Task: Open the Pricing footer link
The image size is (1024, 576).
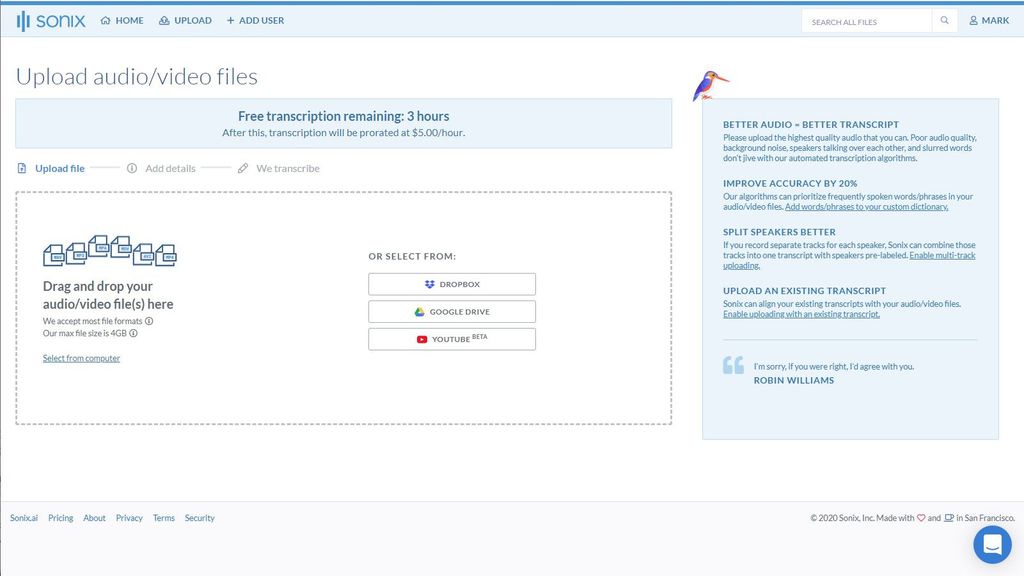Action: 60,517
